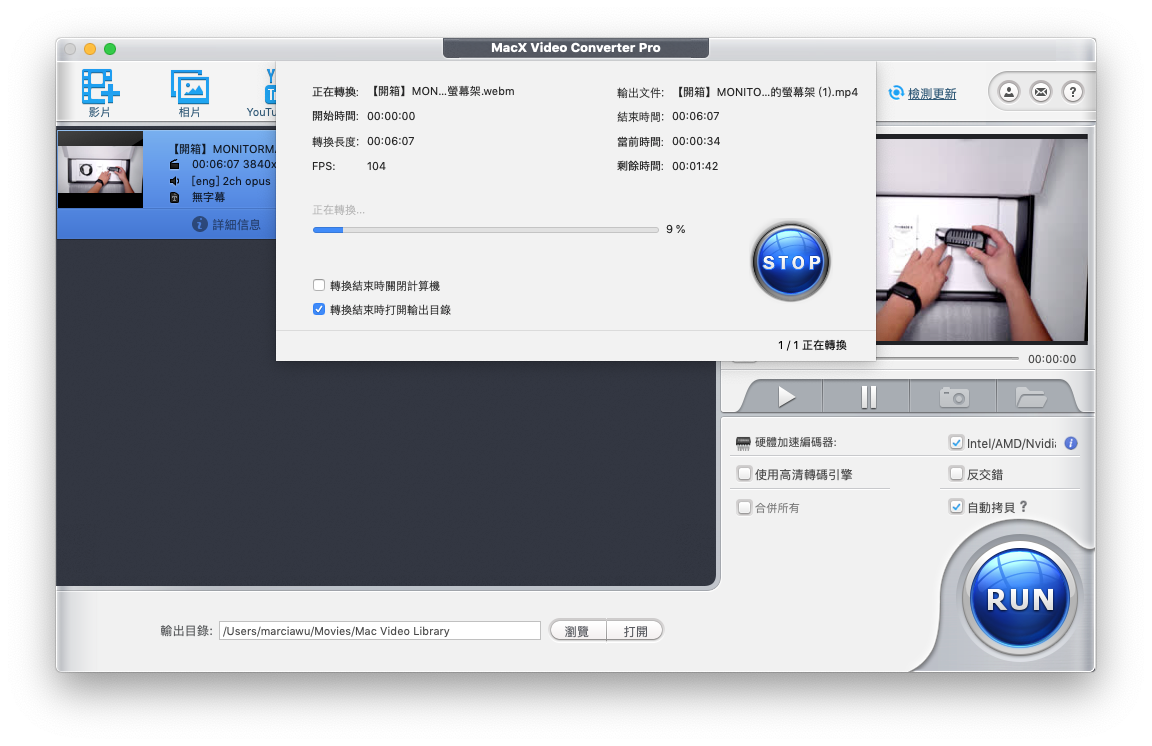Viewport: 1152px width, 746px height.
Task: Enable 反交錯 deinterlace checkbox
Action: tap(956, 474)
